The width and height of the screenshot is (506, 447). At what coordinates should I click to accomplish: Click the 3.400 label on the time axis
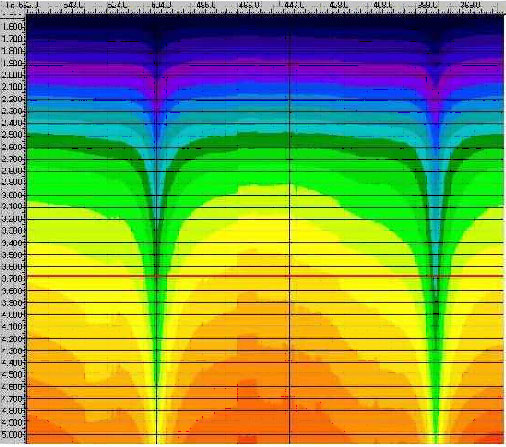point(13,243)
